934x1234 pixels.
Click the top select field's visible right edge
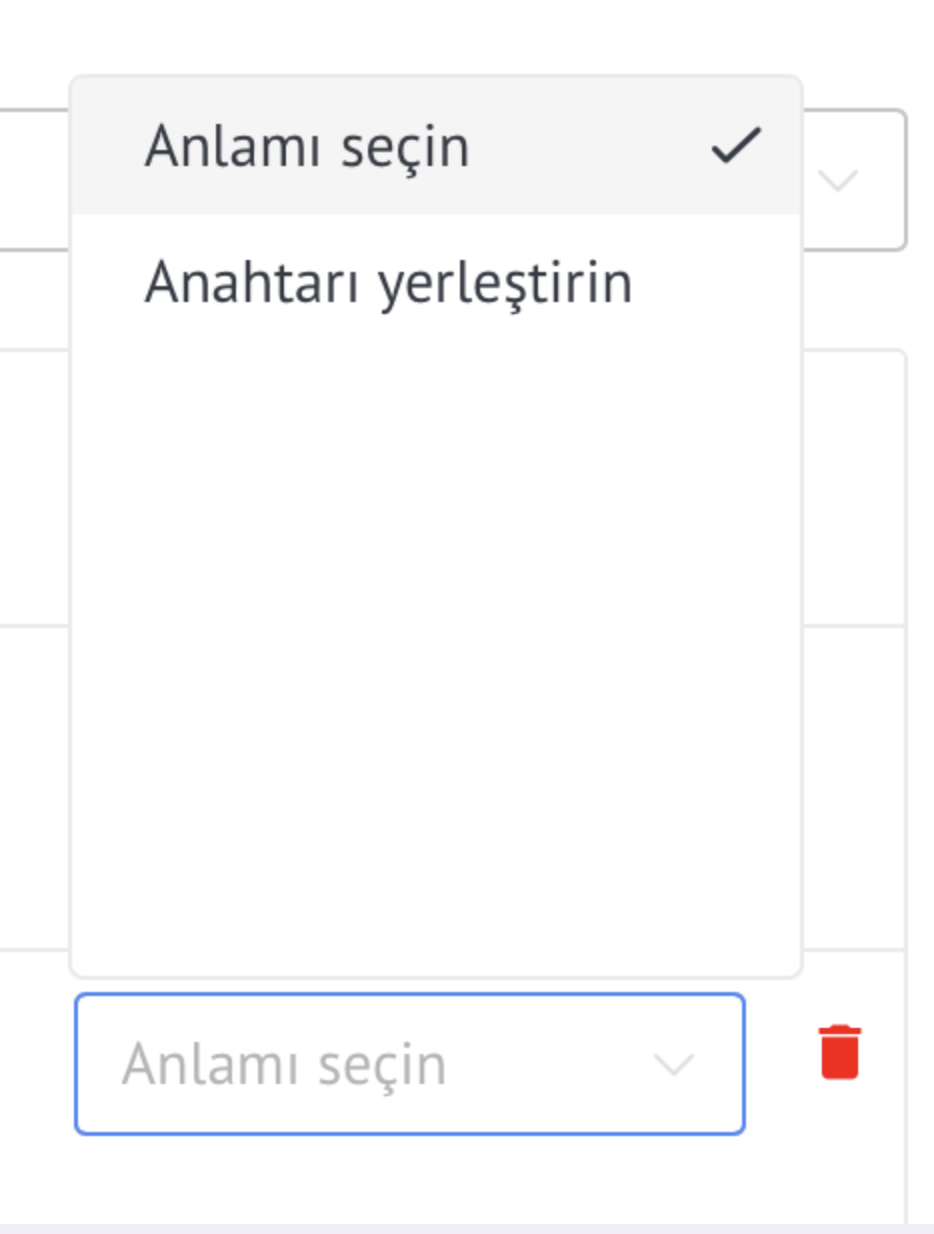[854, 180]
